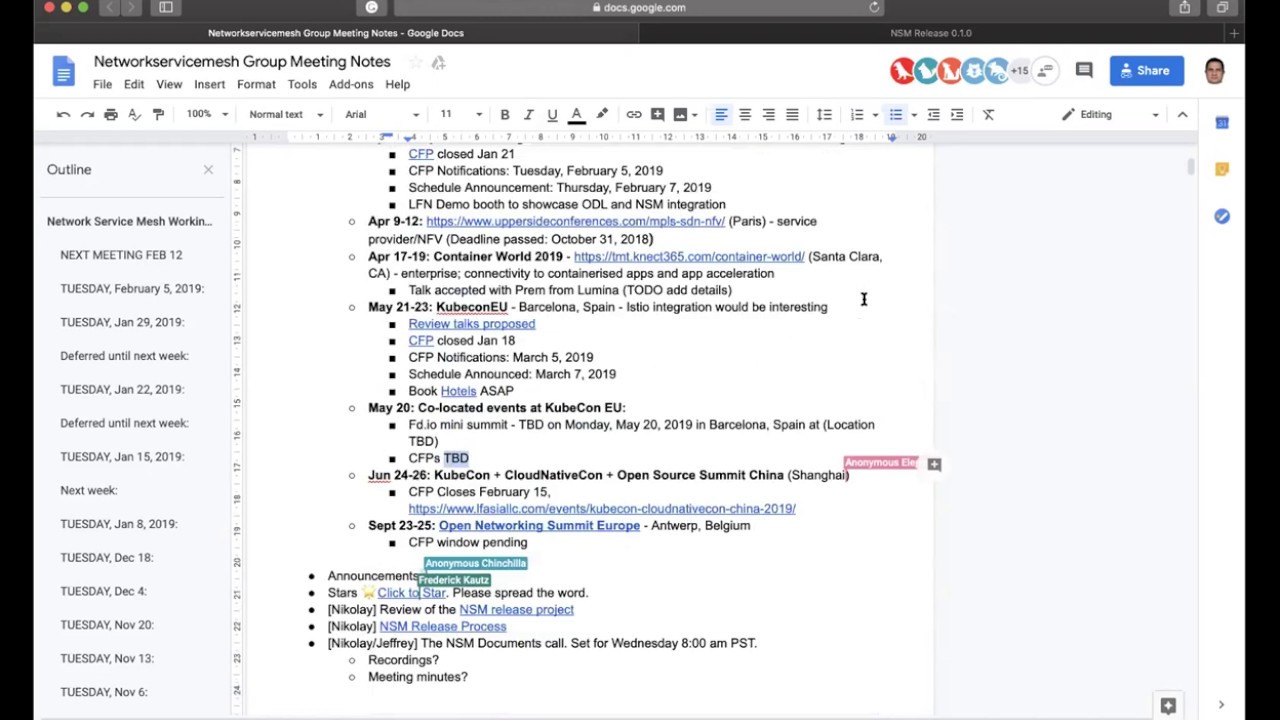This screenshot has width=1280, height=720.
Task: Toggle Bold formatting
Action: [505, 114]
